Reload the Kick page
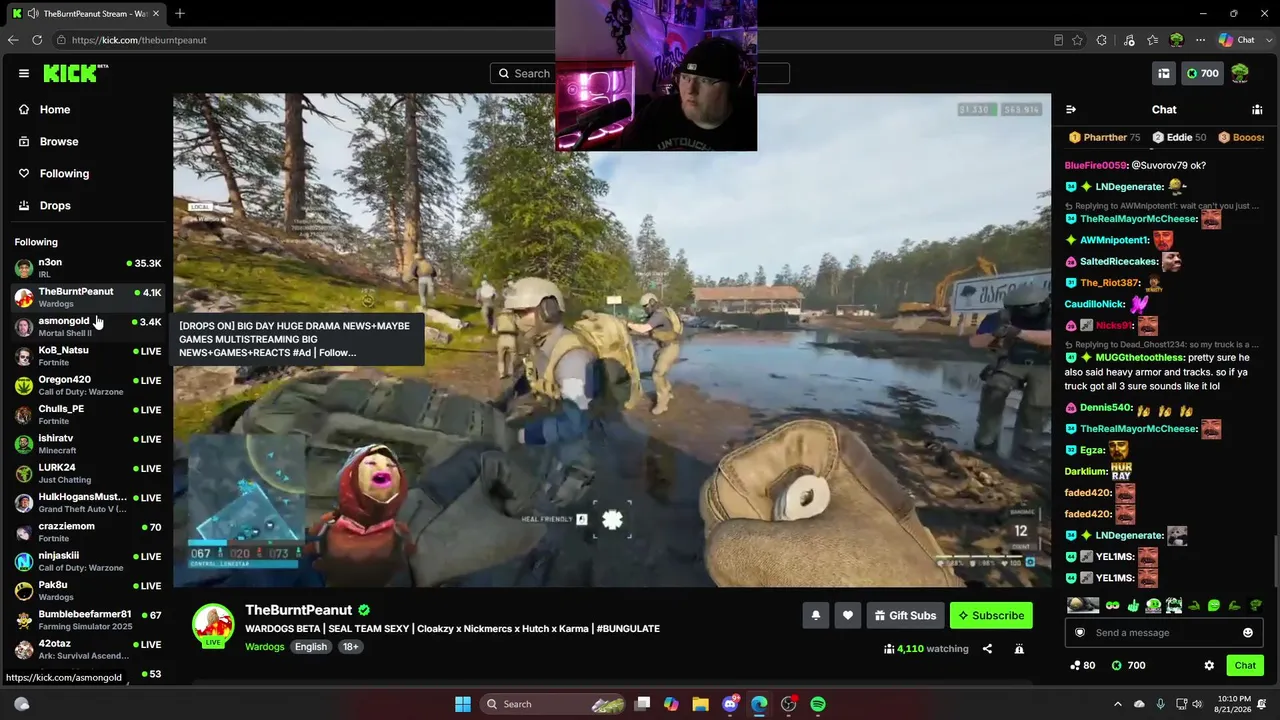Screen dimensions: 1280x720 (37, 40)
